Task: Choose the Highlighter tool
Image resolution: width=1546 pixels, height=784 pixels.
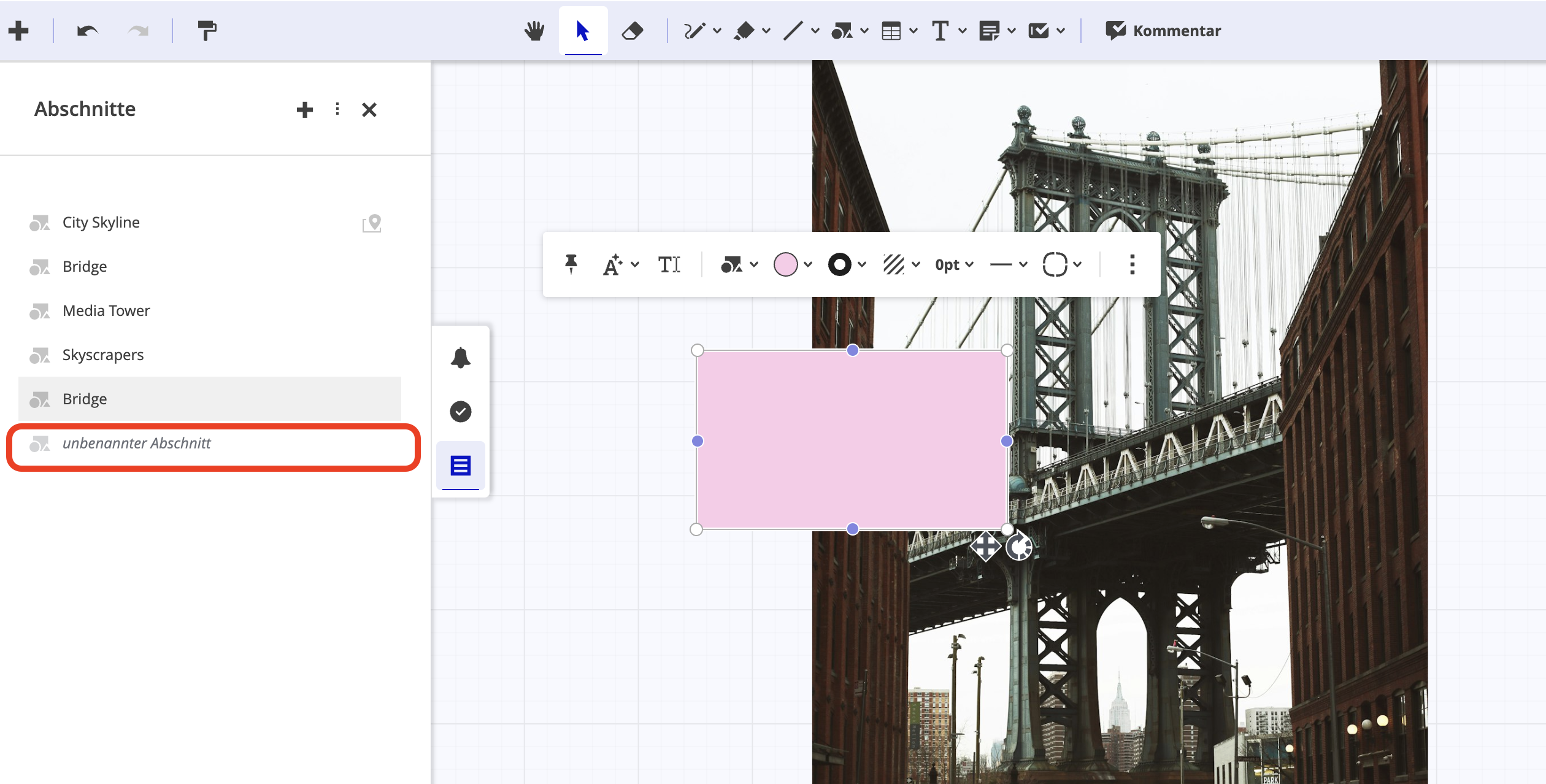Action: pyautogui.click(x=745, y=30)
